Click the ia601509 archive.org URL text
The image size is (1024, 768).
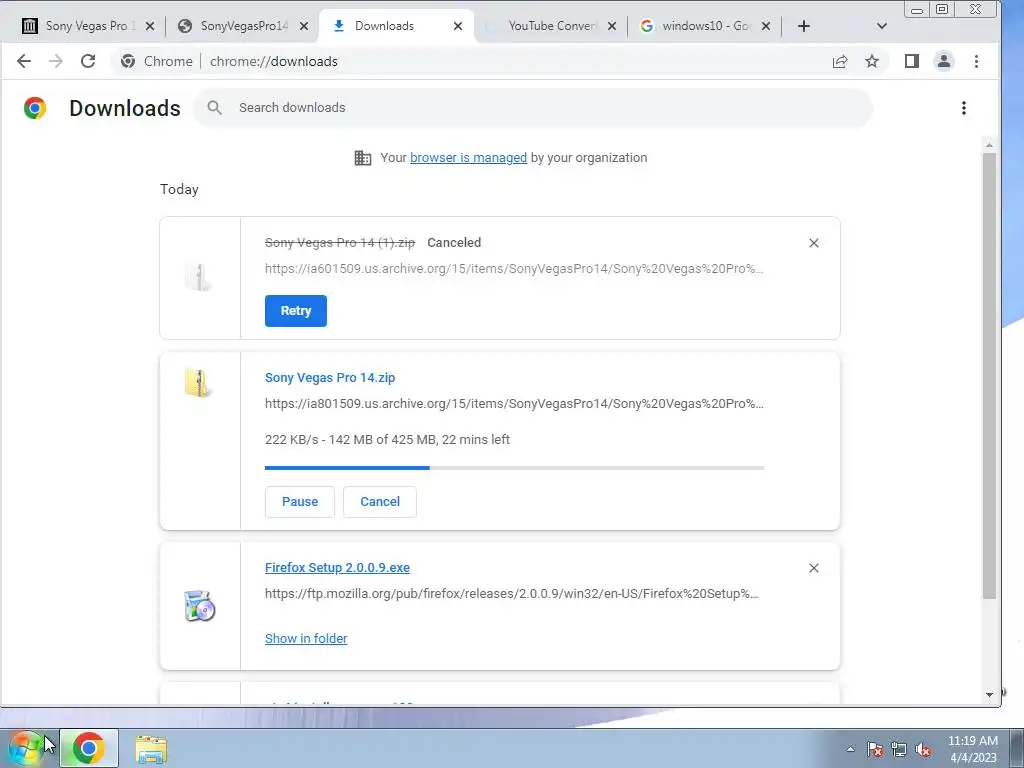514,268
